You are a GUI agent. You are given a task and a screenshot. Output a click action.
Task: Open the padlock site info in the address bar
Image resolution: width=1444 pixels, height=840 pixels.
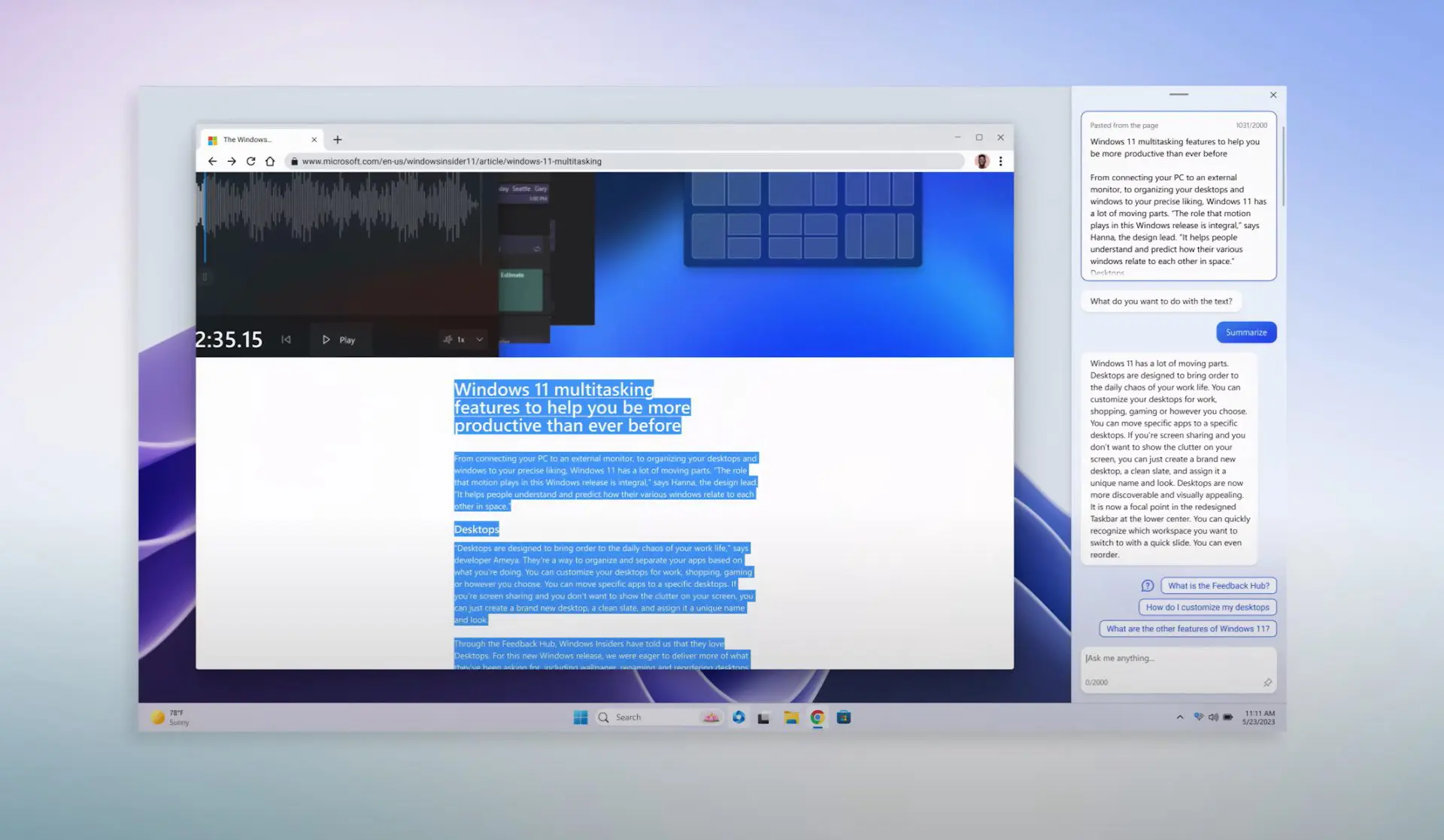[295, 161]
